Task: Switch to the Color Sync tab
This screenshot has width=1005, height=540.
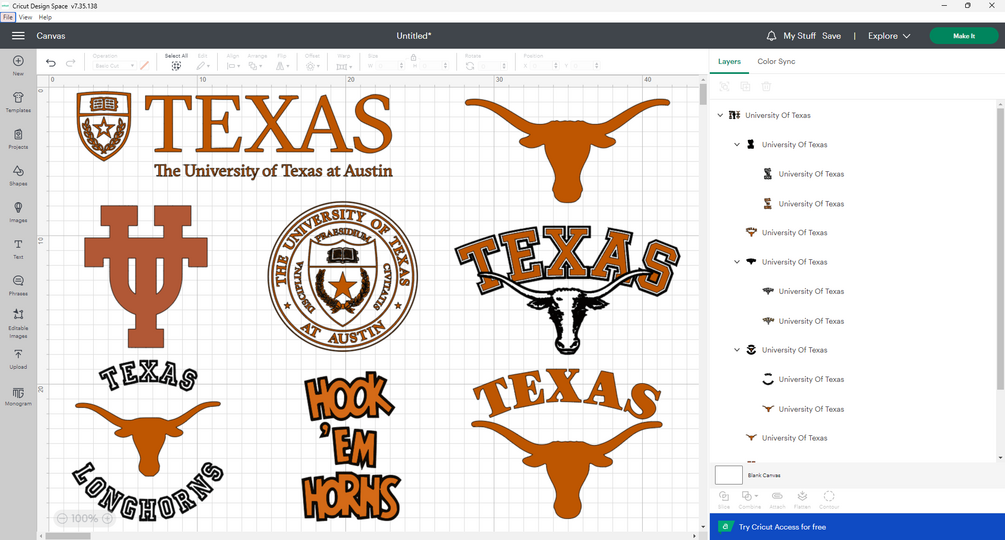Action: point(776,61)
